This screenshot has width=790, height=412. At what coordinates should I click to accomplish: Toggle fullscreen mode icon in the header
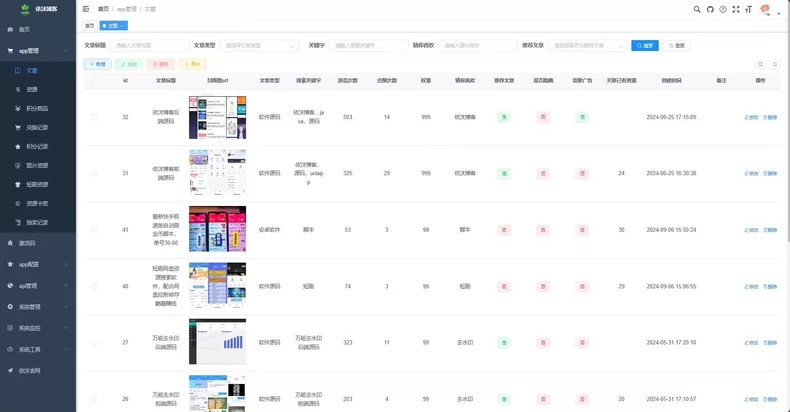(736, 9)
